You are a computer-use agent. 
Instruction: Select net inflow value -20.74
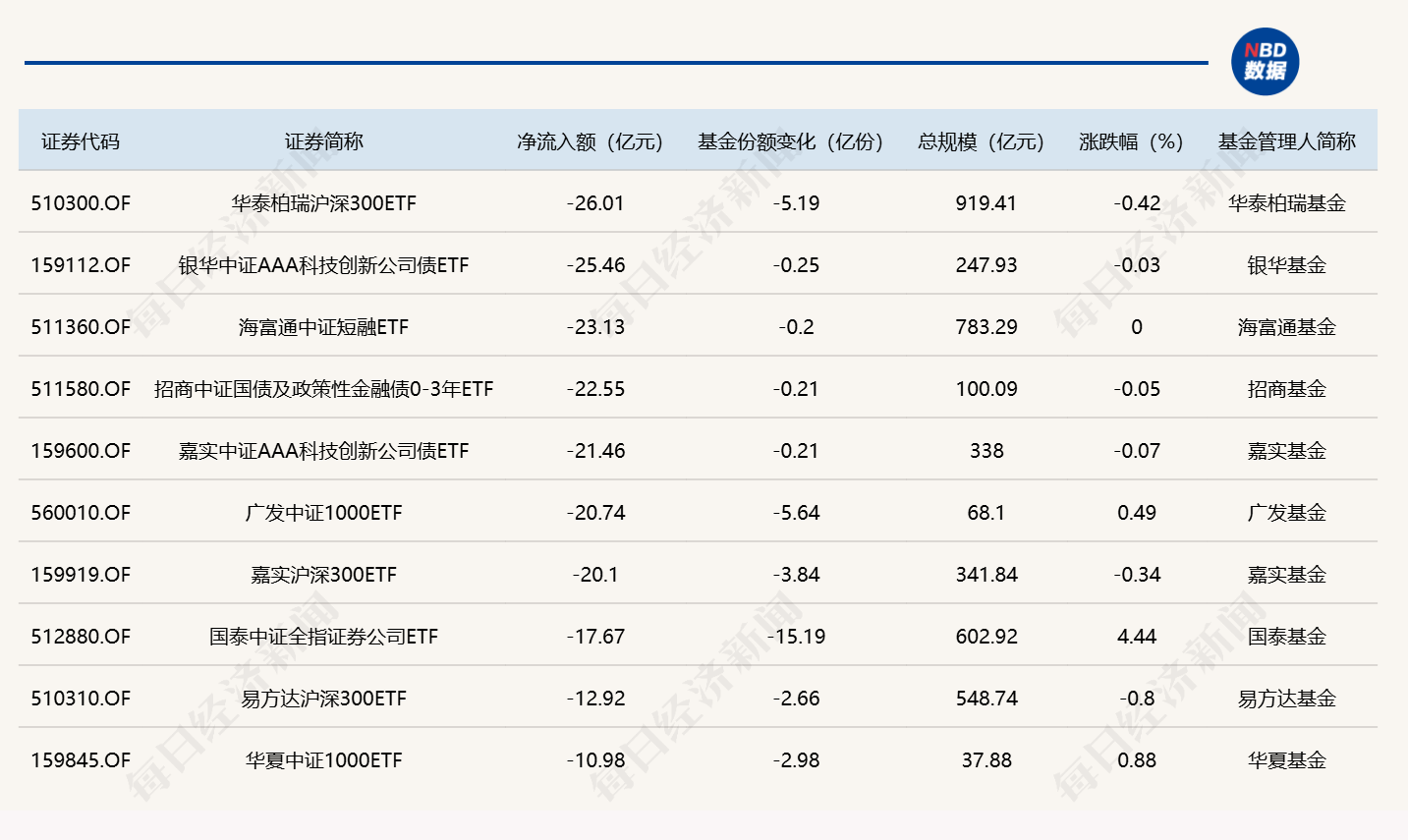(x=595, y=513)
